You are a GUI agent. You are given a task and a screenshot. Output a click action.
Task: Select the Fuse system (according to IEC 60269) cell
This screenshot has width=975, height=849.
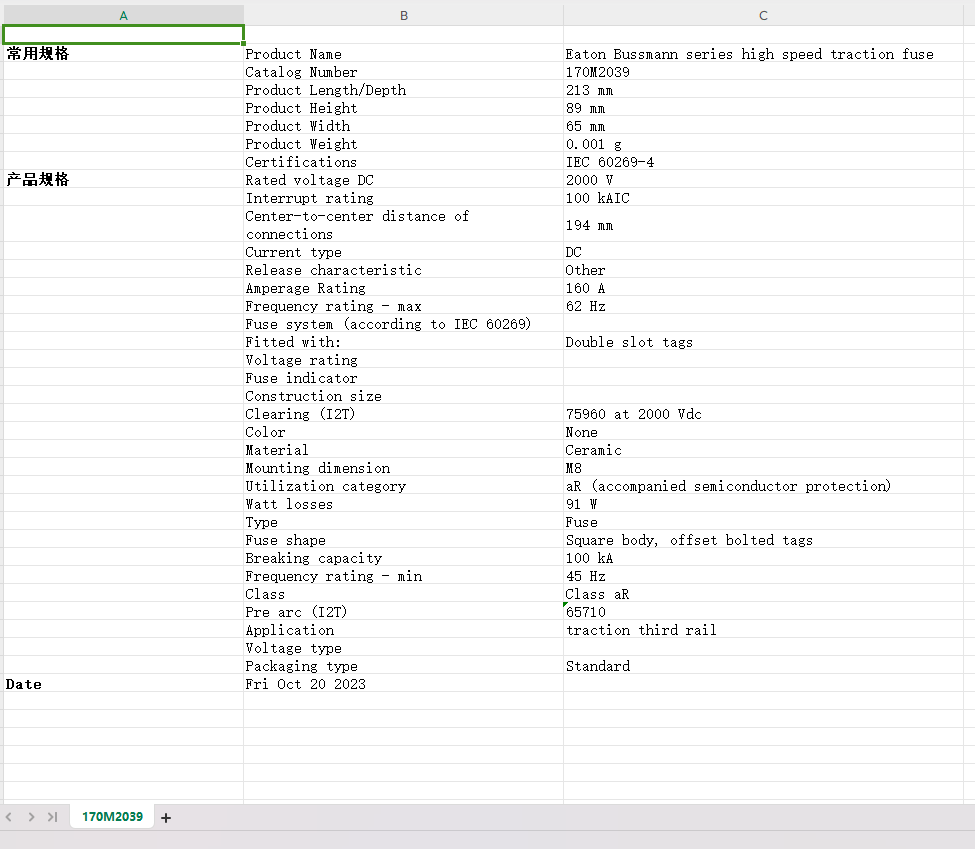[404, 324]
